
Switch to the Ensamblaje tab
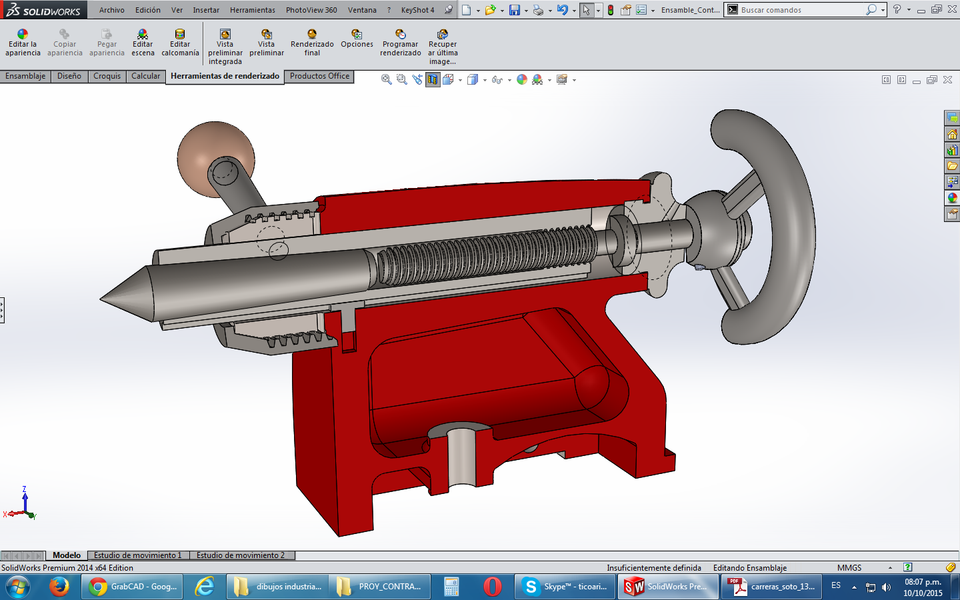point(25,76)
